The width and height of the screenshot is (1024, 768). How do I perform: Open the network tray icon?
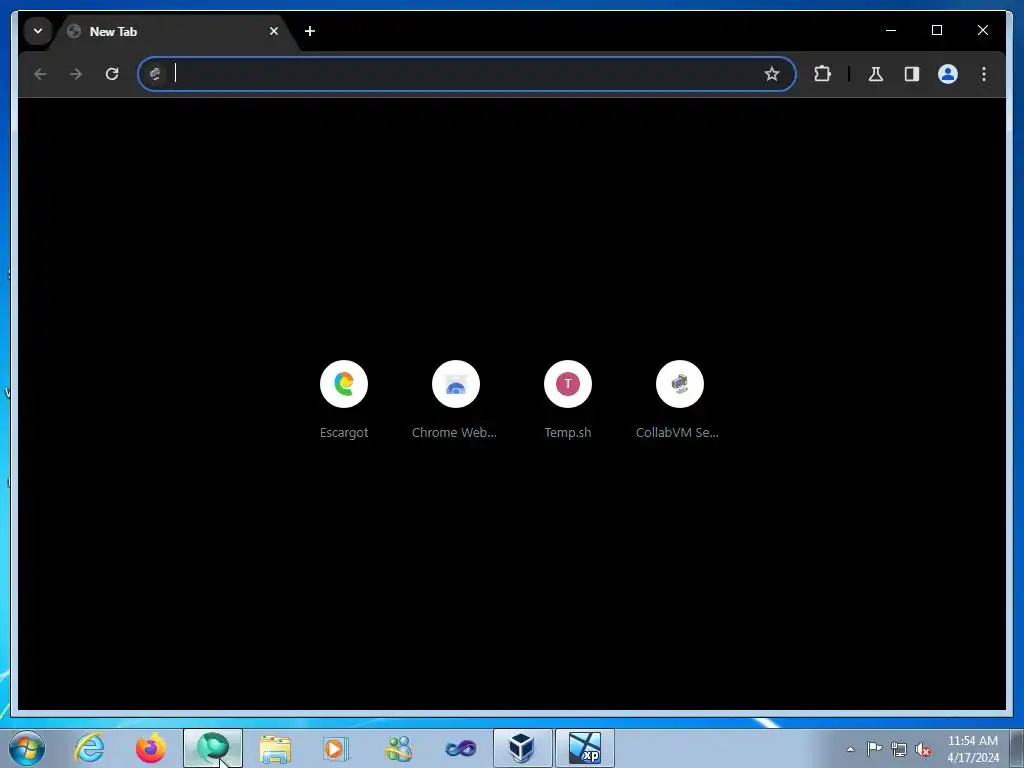(899, 749)
